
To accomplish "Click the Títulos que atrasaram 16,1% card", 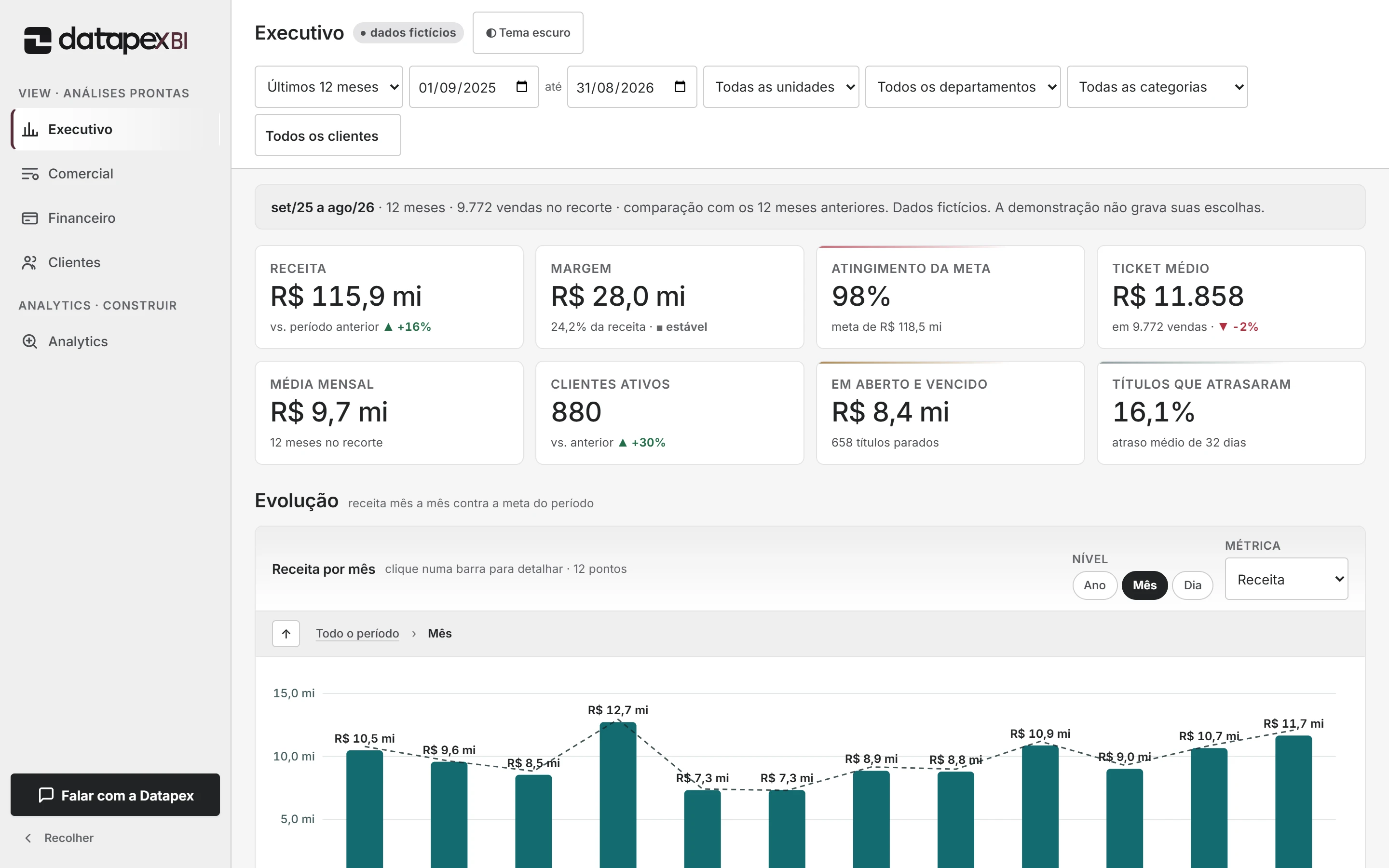I will pos(1231,413).
